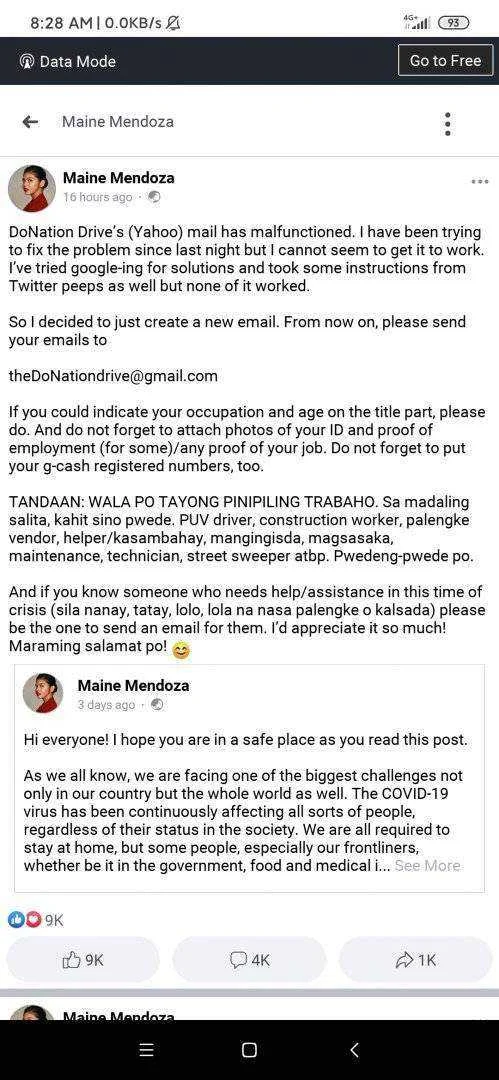499x1080 pixels.
Task: Open the post options three-dot menu
Action: (480, 181)
